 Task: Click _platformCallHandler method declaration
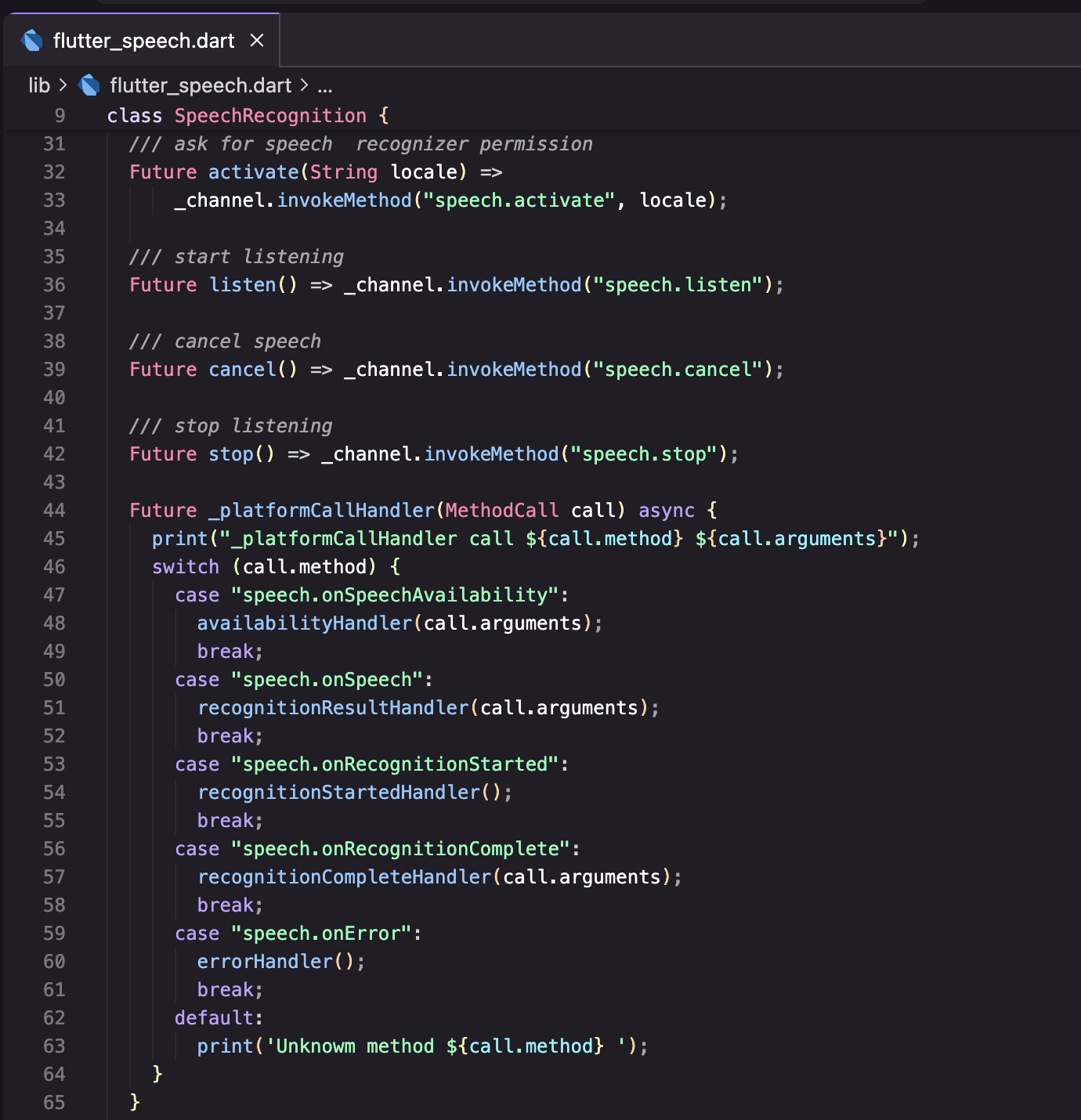pyautogui.click(x=321, y=511)
